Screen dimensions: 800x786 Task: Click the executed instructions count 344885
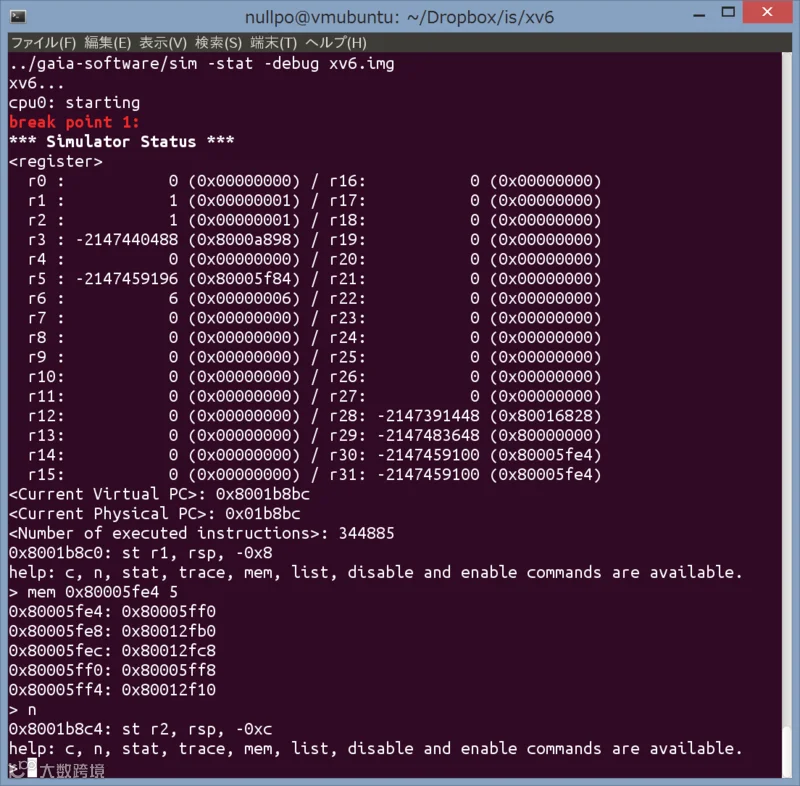tap(366, 534)
